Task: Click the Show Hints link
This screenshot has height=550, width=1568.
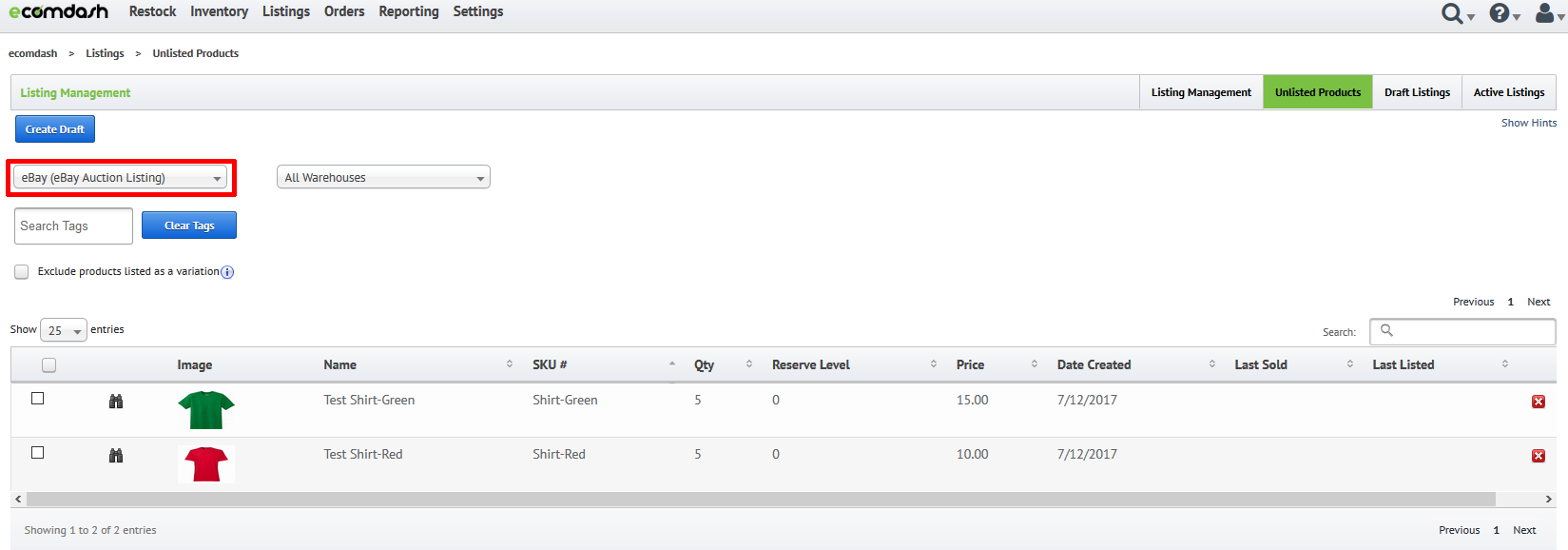Action: [x=1529, y=123]
